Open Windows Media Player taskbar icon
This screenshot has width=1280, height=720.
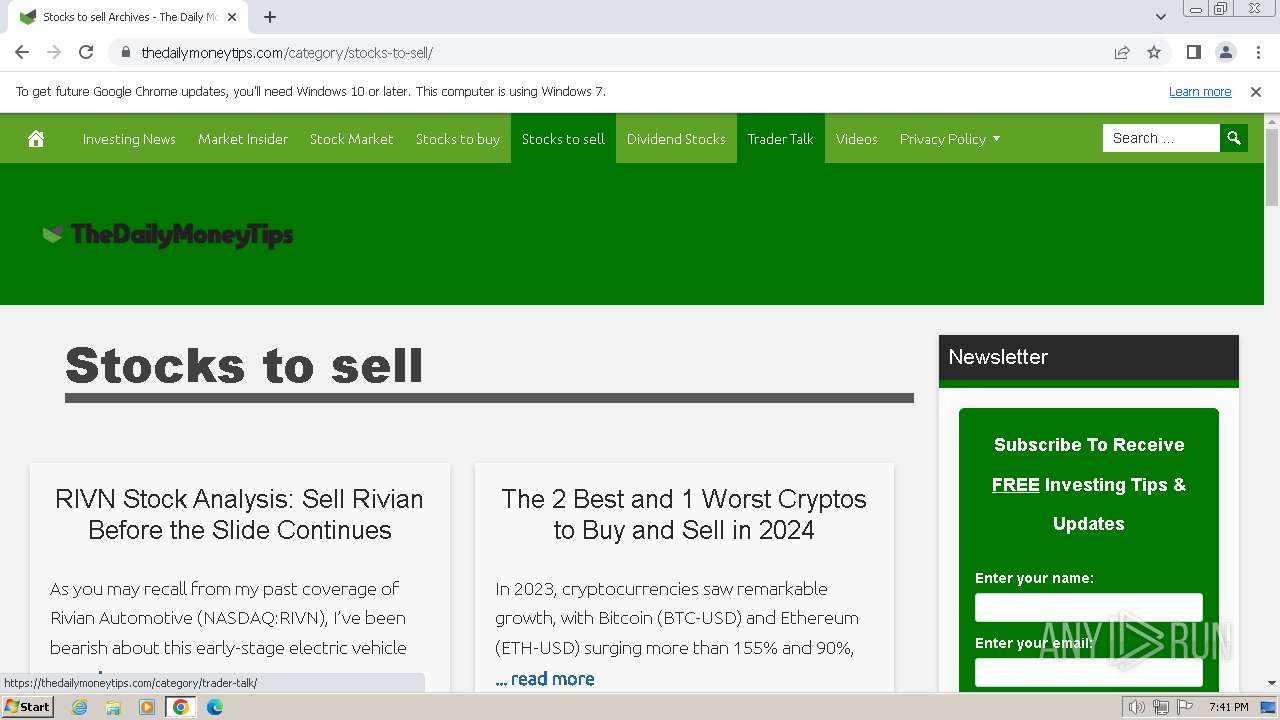(147, 707)
